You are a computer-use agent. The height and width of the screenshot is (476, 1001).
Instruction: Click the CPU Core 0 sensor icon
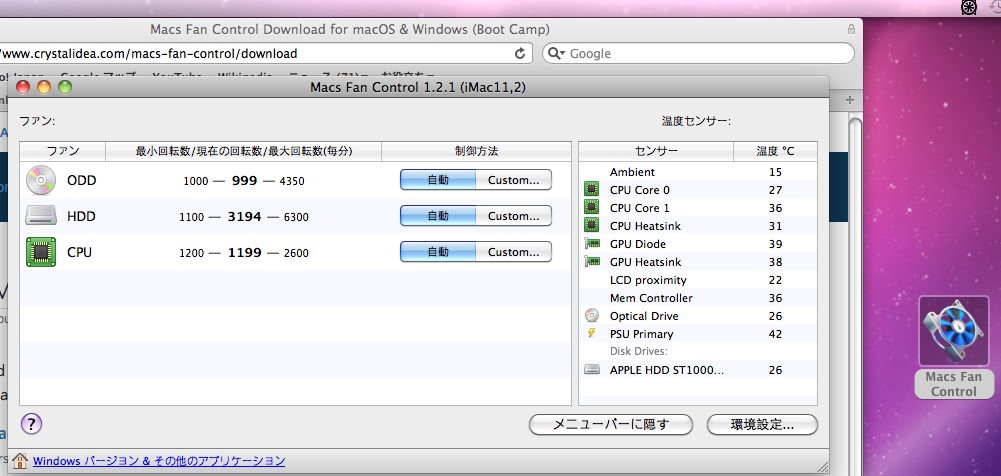coord(592,190)
